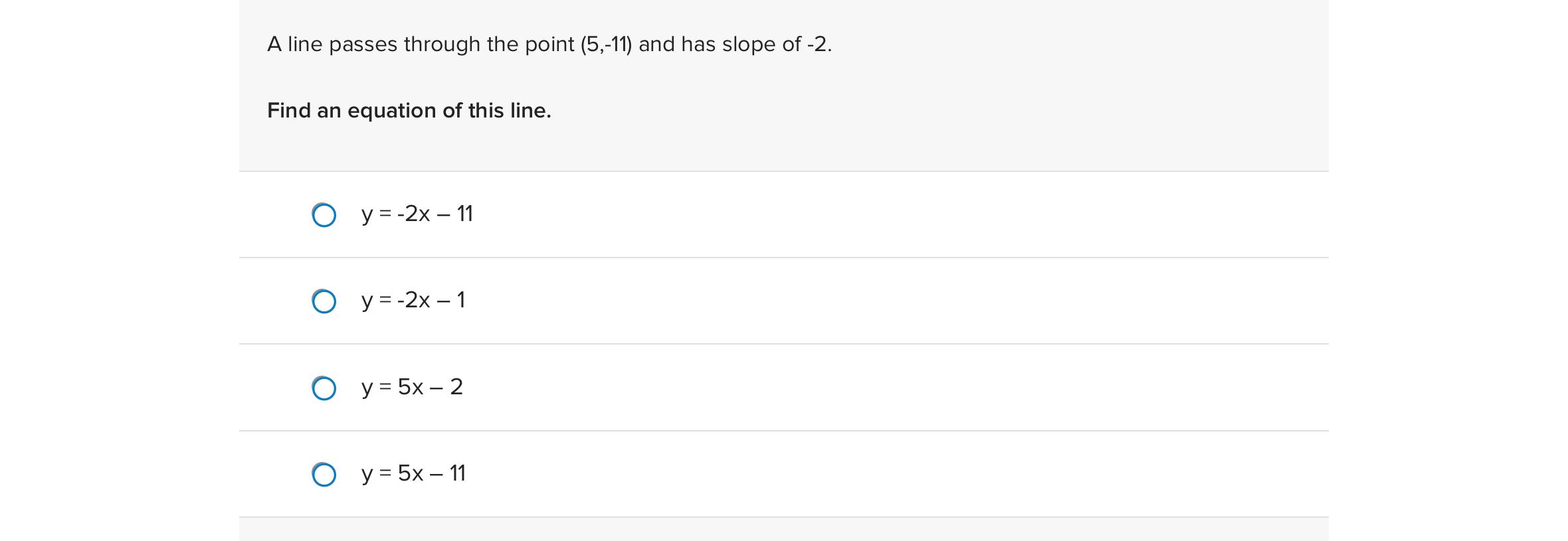
Task: Pick the correct equation y = -2x − 1
Action: pyautogui.click(x=413, y=301)
